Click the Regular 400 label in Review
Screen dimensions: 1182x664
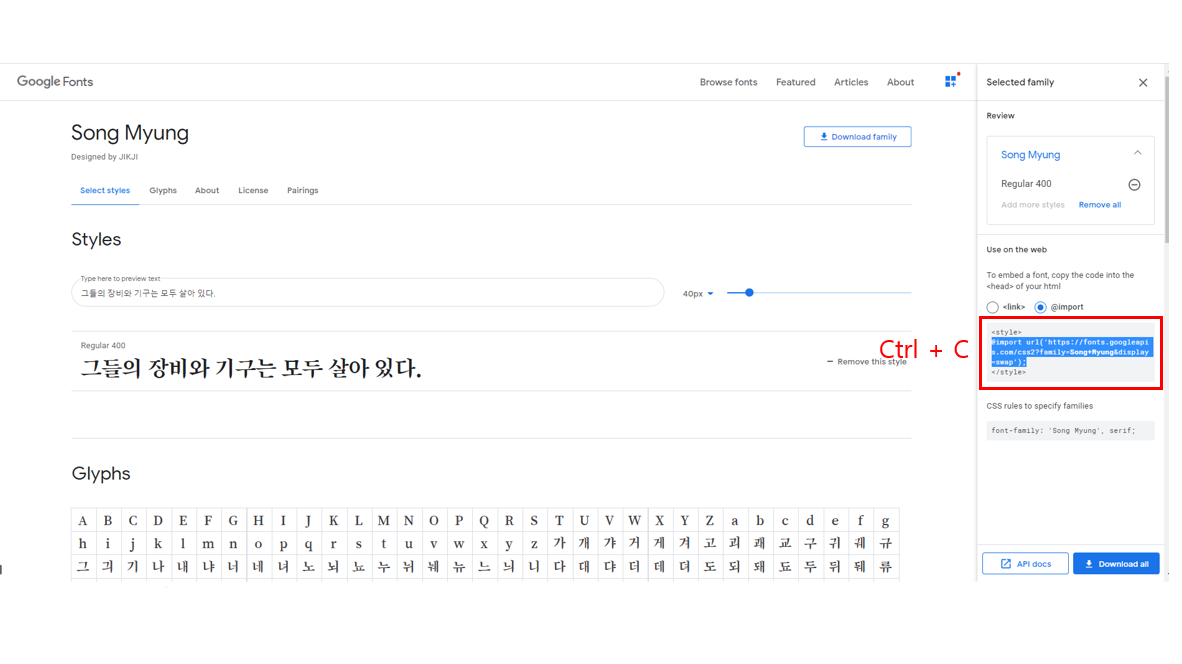(x=1026, y=184)
